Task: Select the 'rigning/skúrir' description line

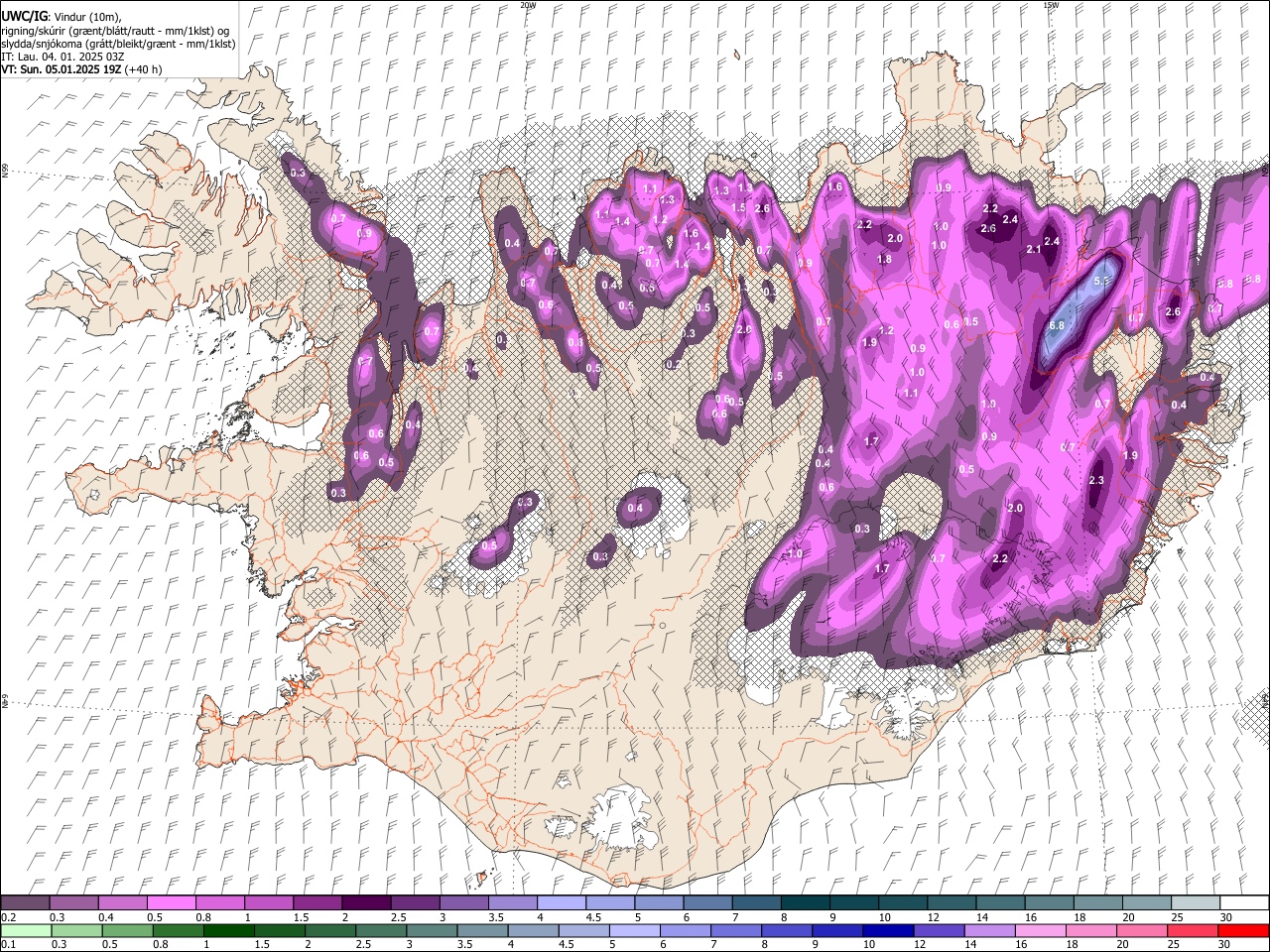Action: click(115, 30)
